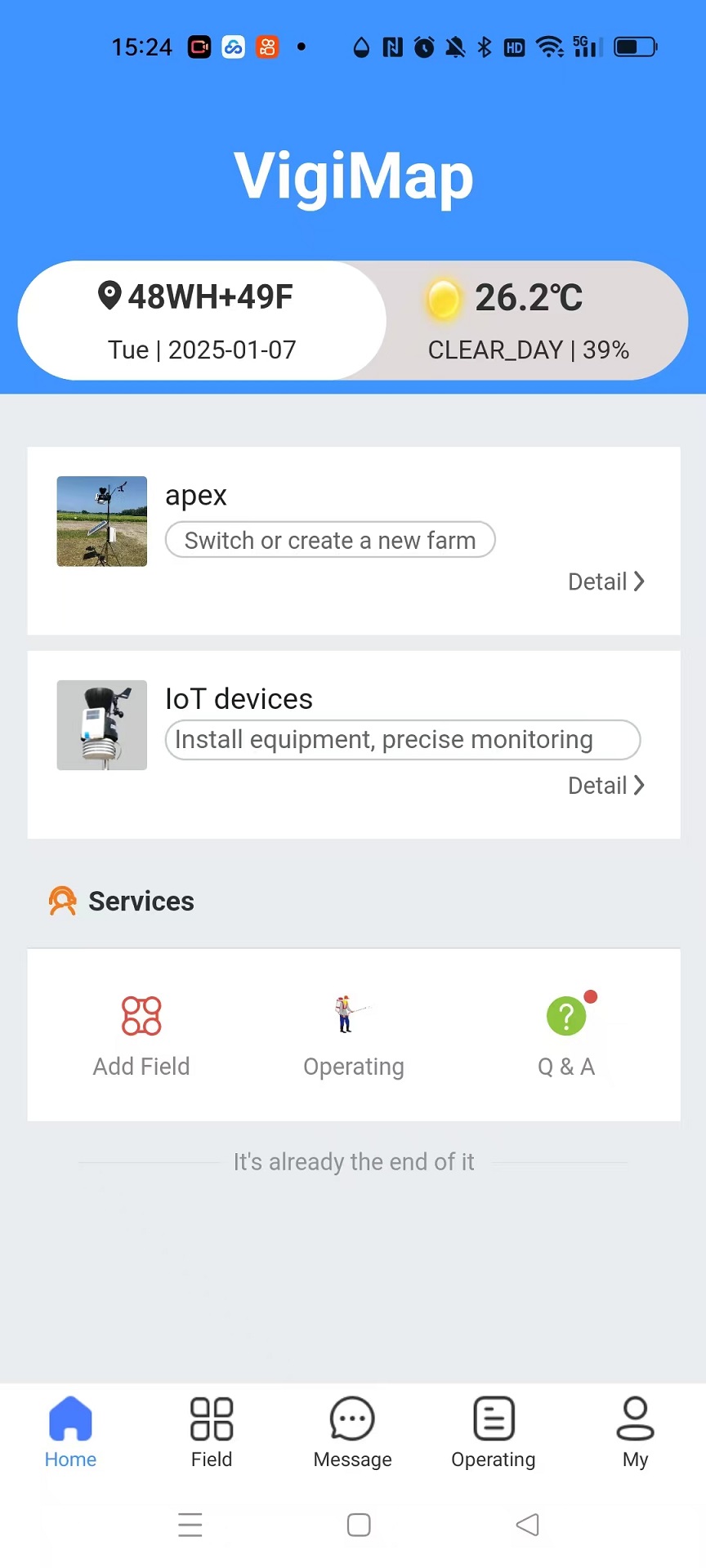Screen dimensions: 706x1568
Task: Tap the sunny weather icon
Action: (444, 298)
